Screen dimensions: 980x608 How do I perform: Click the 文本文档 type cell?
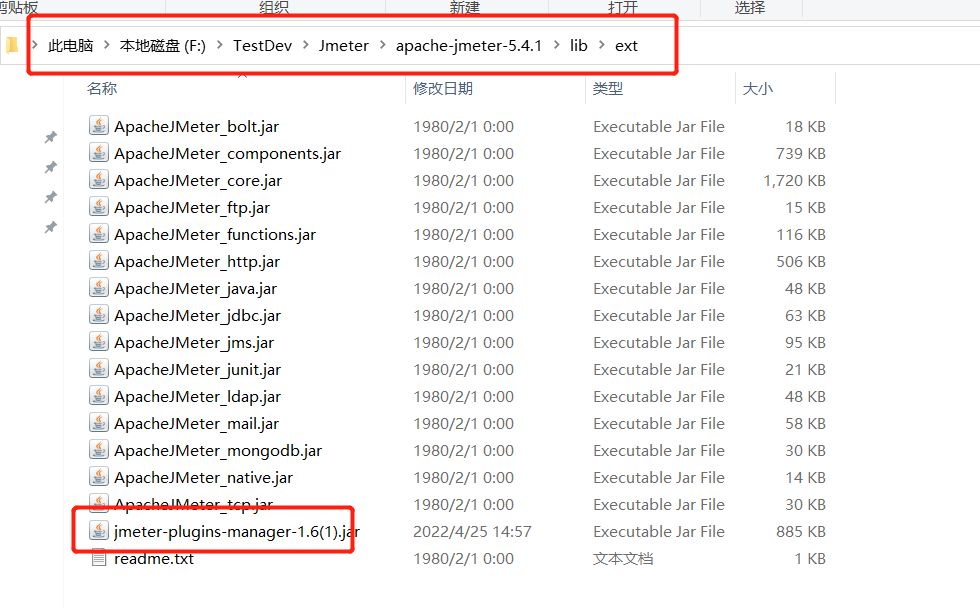(x=622, y=558)
